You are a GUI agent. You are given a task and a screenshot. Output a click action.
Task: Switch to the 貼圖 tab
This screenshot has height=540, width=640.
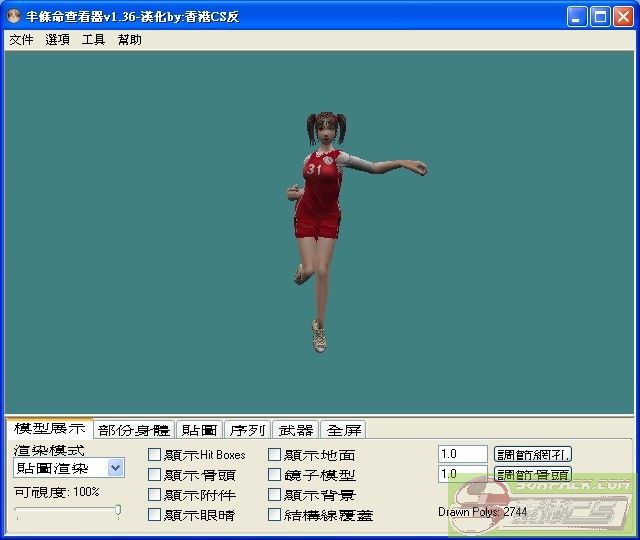coord(199,430)
